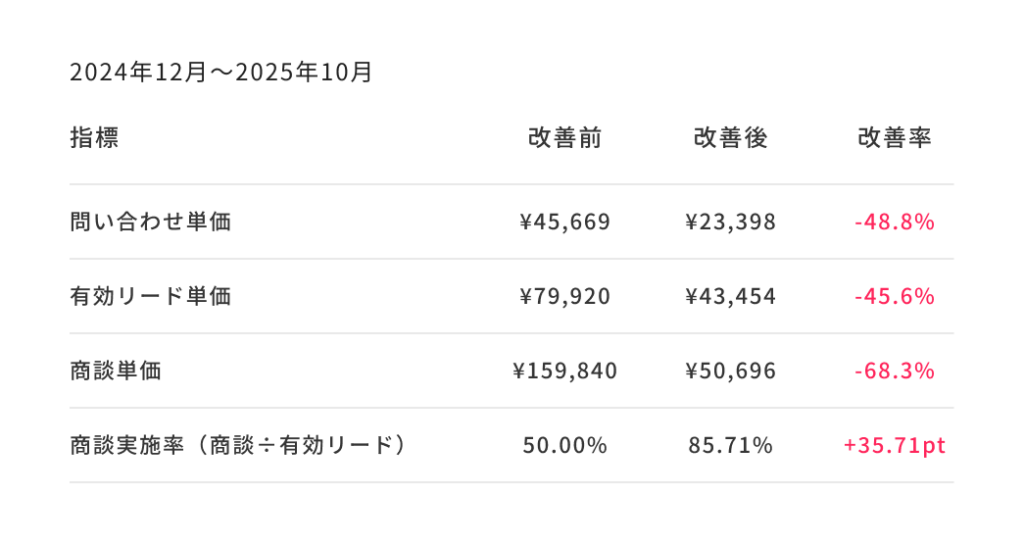
Task: Click the -45.6% improvement rate
Action: (x=895, y=297)
